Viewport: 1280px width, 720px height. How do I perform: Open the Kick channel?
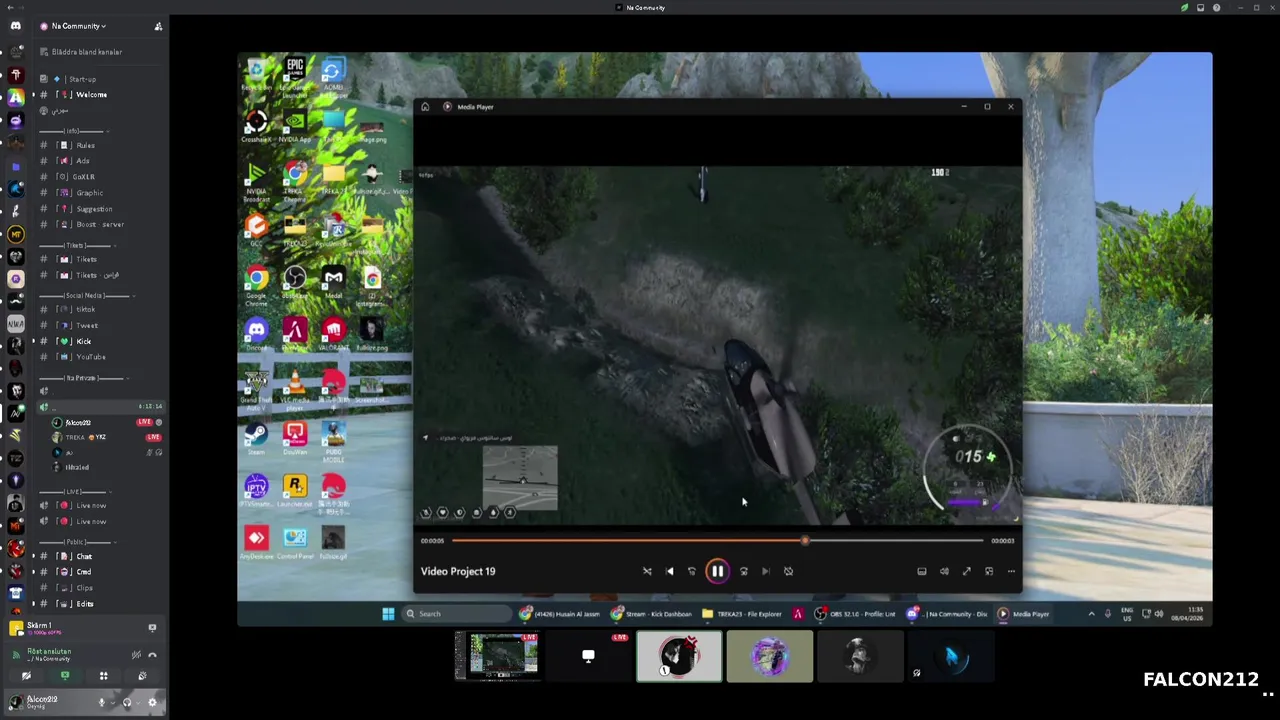85,341
